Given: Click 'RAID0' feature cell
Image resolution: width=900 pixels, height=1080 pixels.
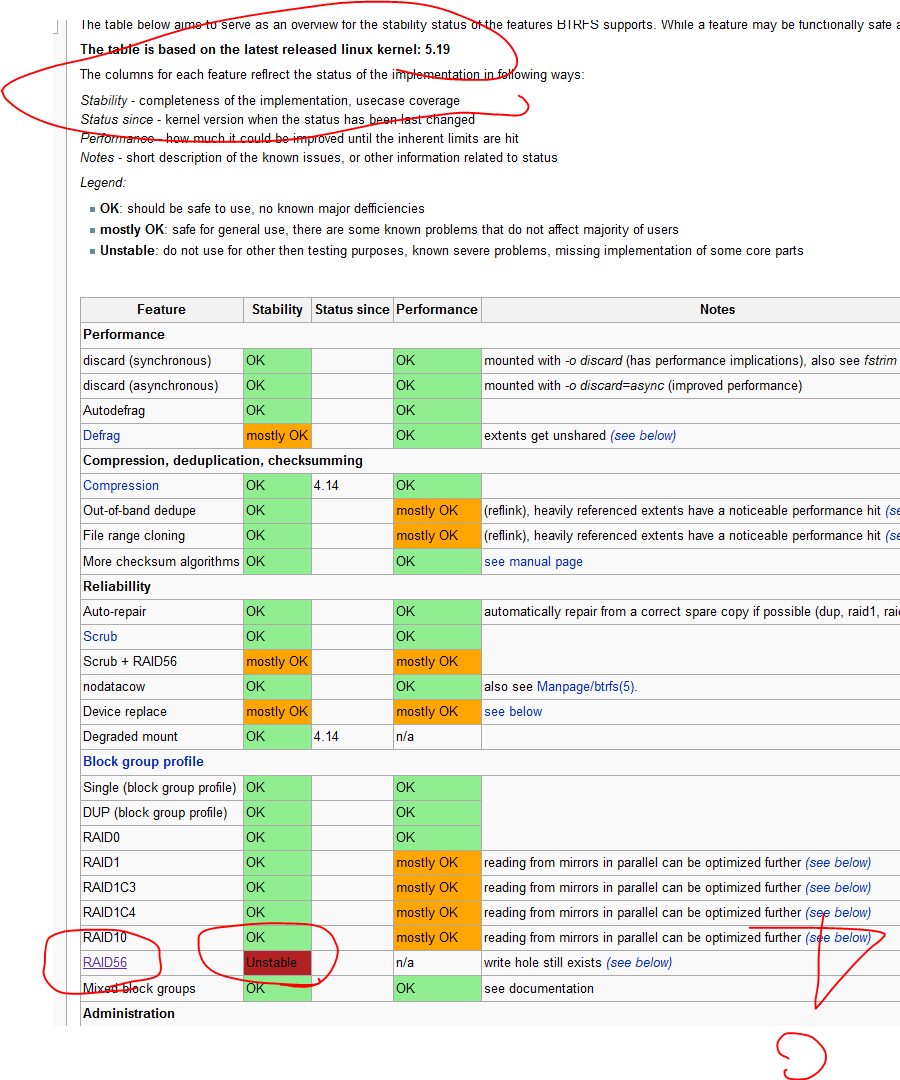Looking at the screenshot, I should pos(161,838).
